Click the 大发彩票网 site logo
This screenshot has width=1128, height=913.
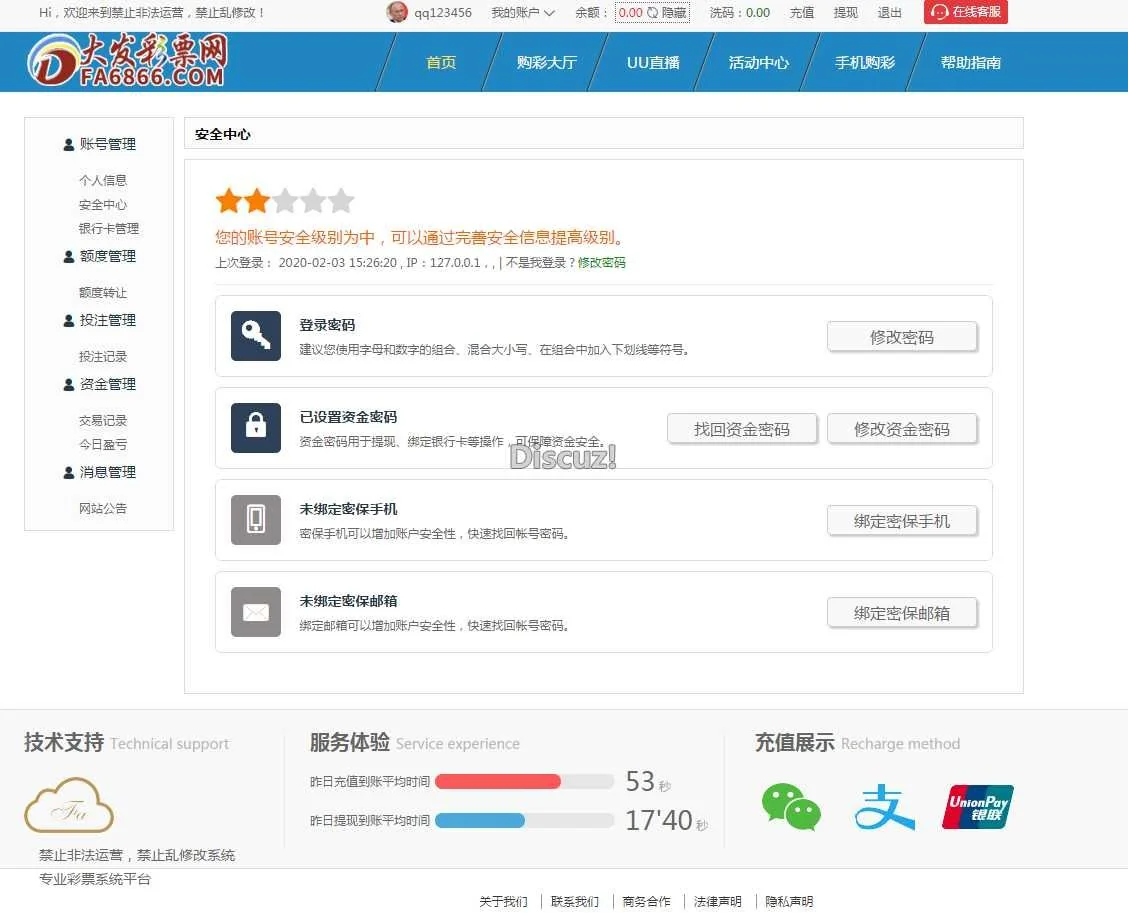pos(128,61)
